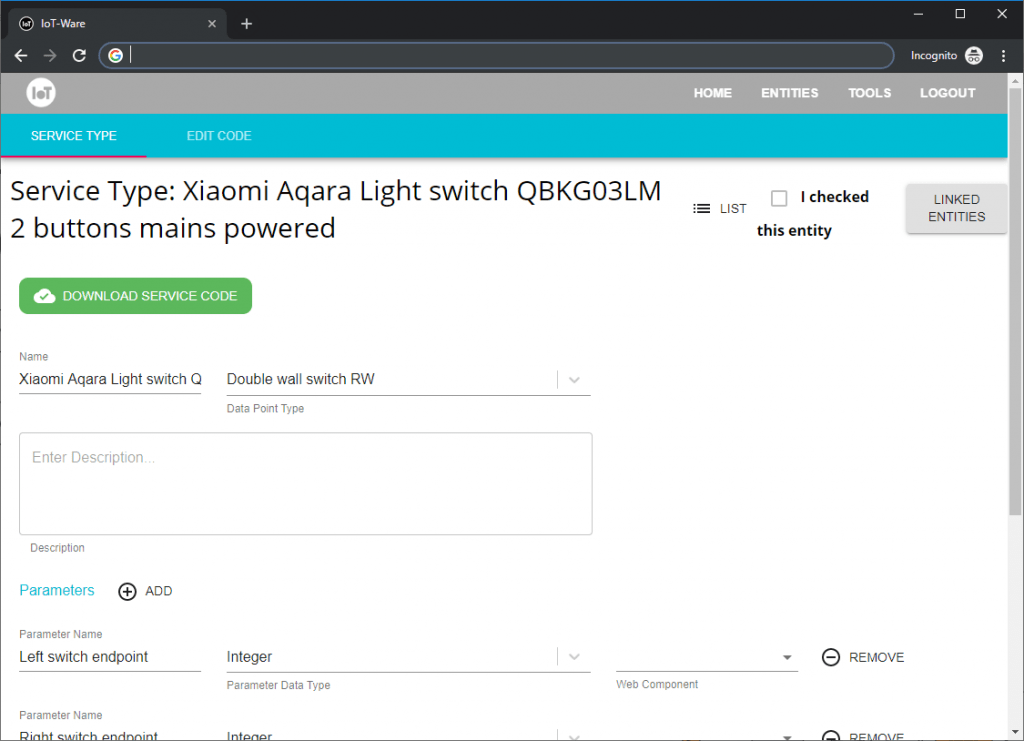Click the description text area
Viewport: 1024px width, 741px height.
point(306,484)
